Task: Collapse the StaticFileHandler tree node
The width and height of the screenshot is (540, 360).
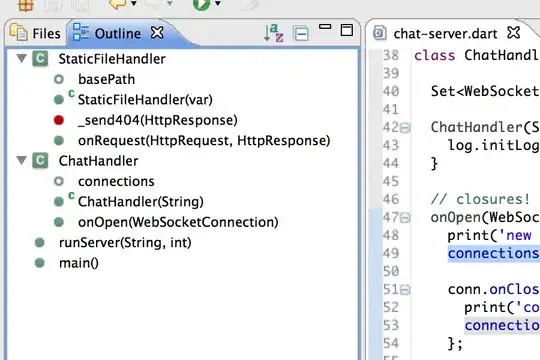Action: click(x=22, y=58)
